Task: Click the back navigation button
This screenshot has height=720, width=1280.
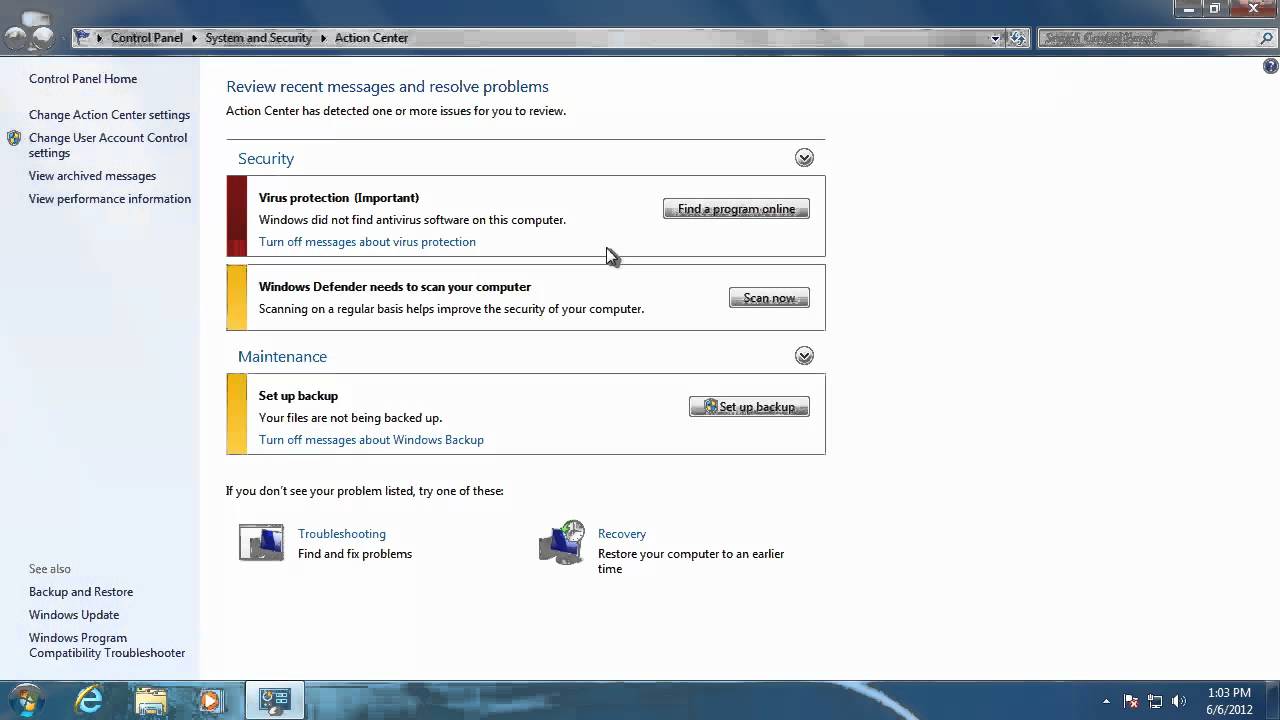Action: coord(16,38)
